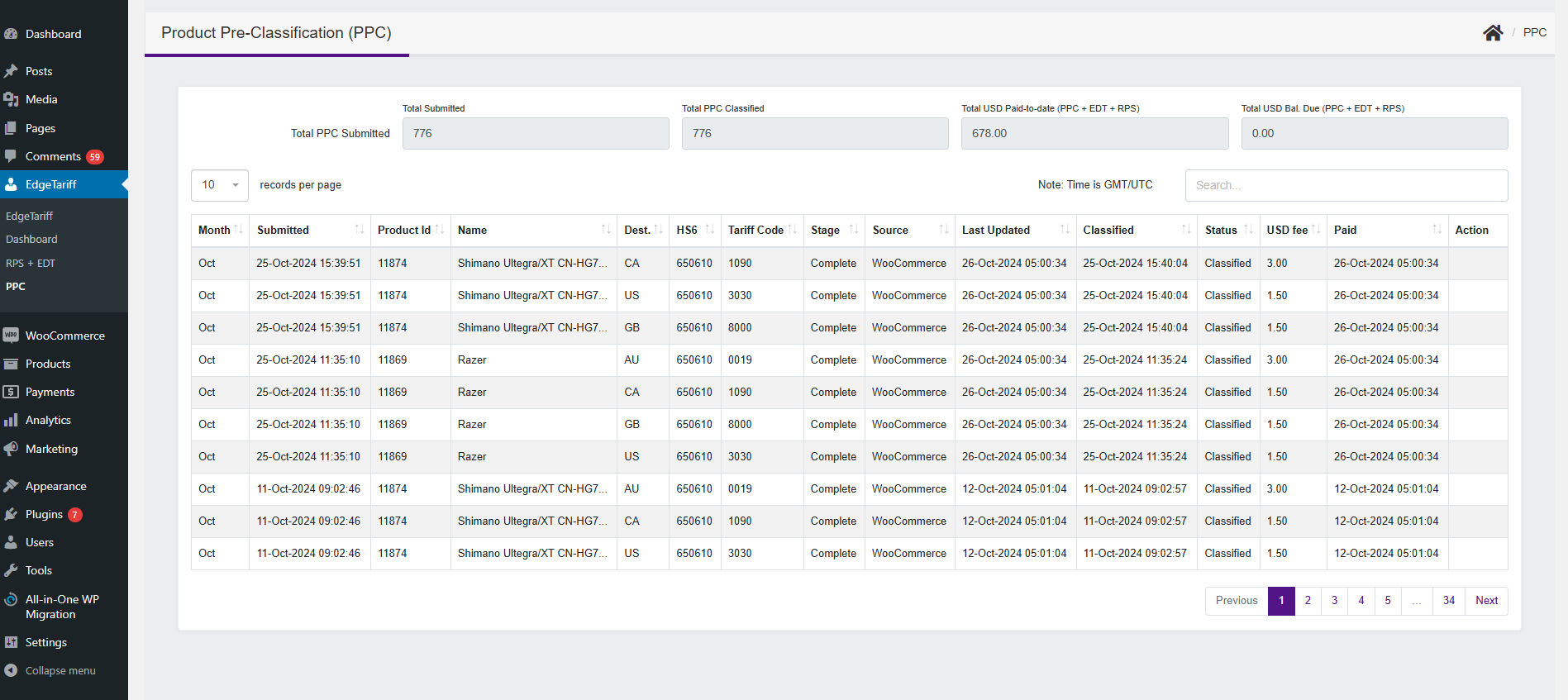This screenshot has height=700, width=1568.
Task: Click the Total PPC Classified field
Action: pos(815,133)
